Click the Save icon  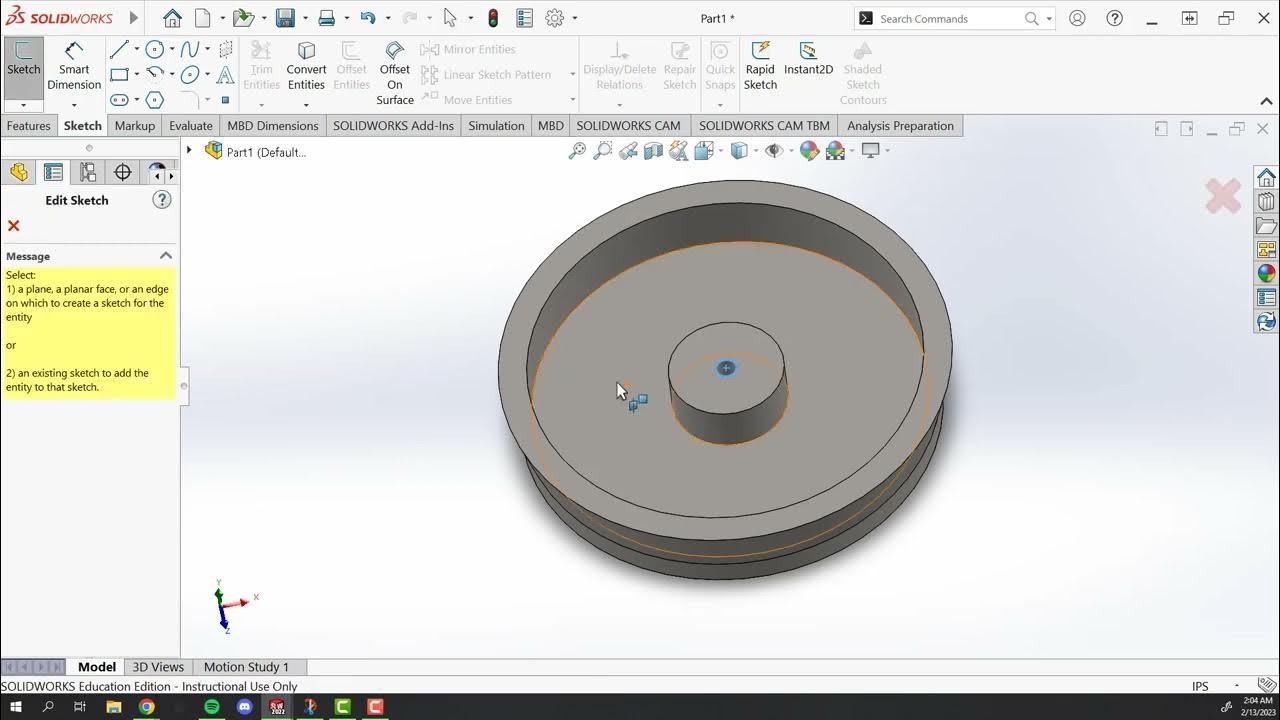(285, 18)
